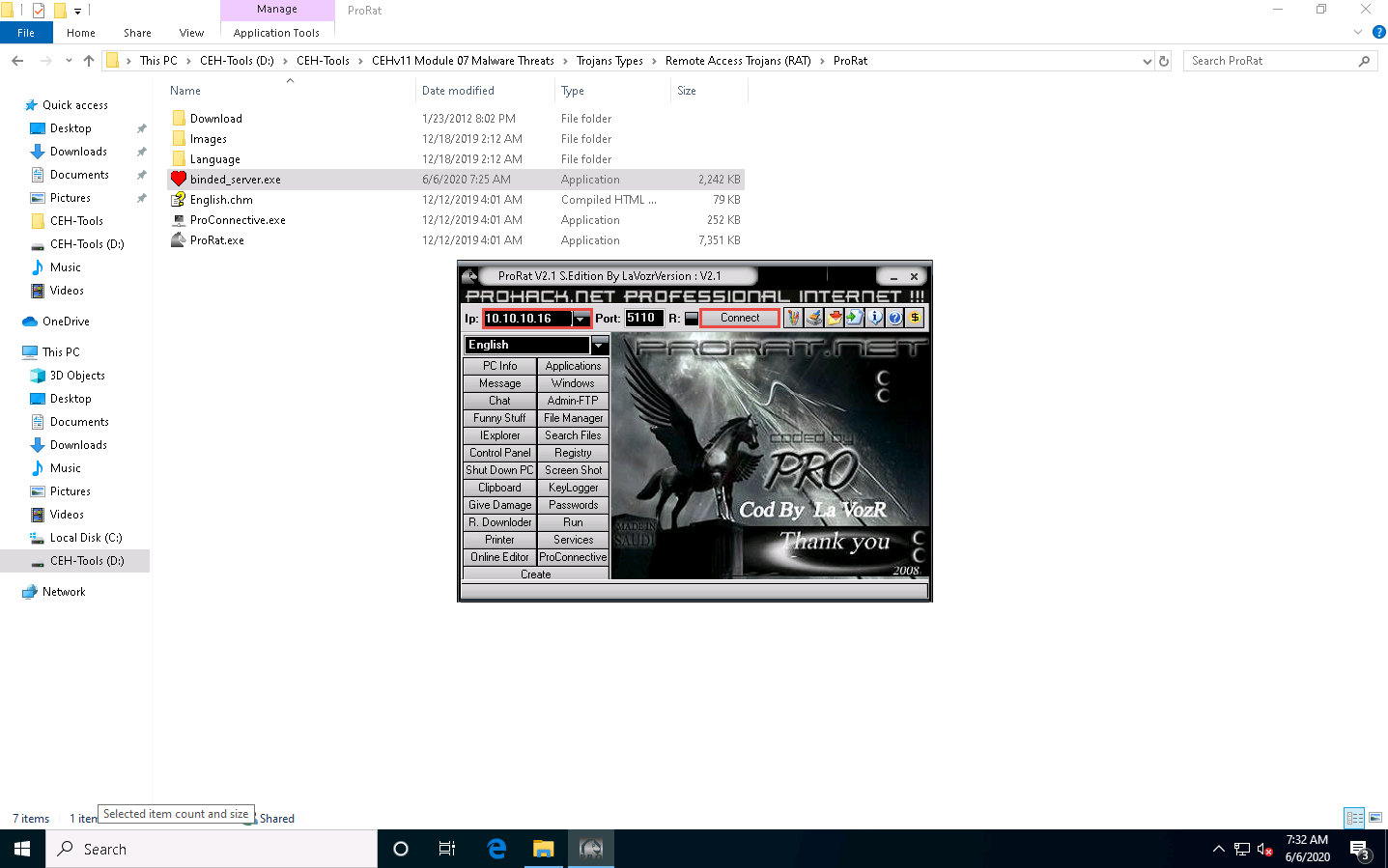The height and width of the screenshot is (868, 1388).
Task: Open Quick access in navigation pane
Action: [75, 105]
